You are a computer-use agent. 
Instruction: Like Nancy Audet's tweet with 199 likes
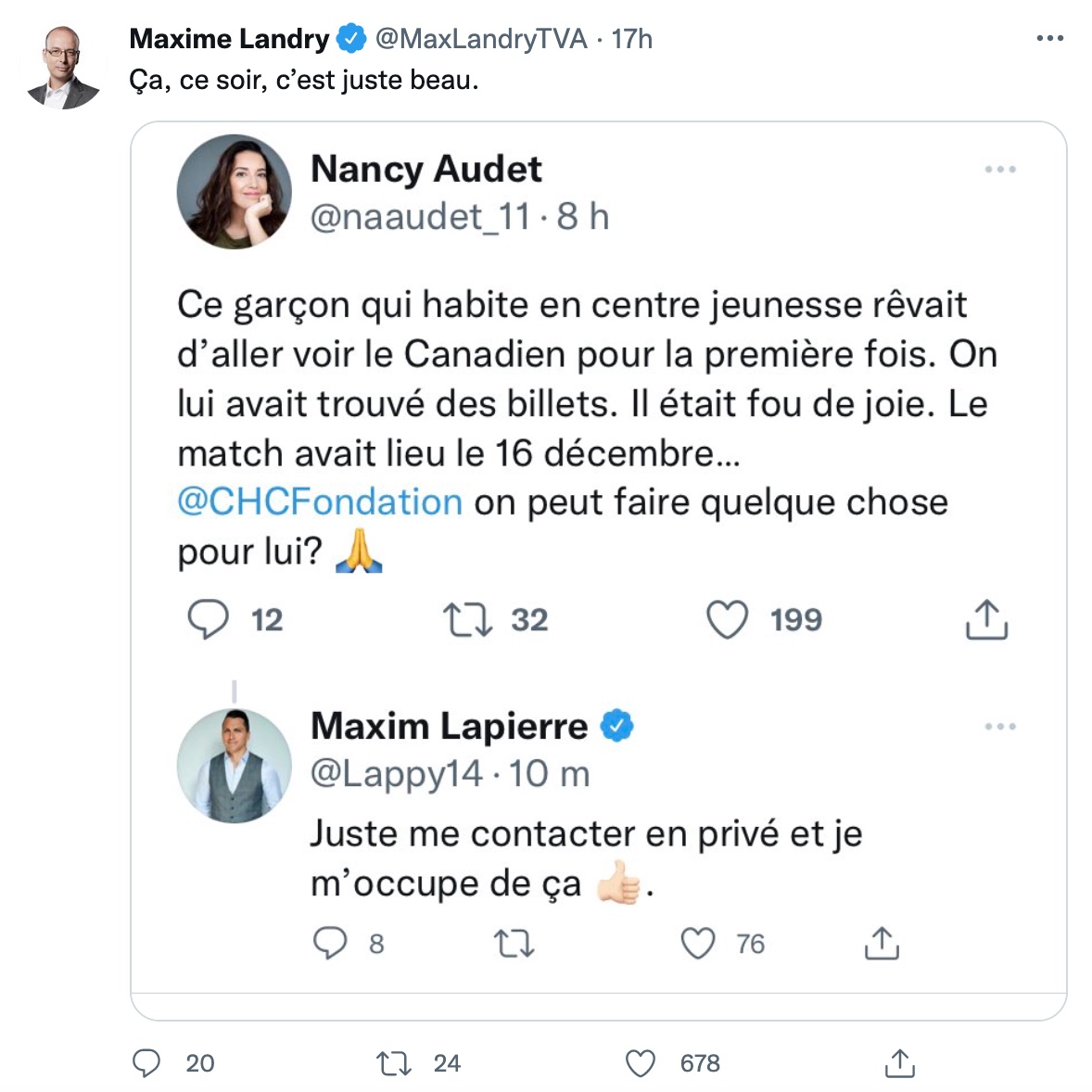point(727,620)
